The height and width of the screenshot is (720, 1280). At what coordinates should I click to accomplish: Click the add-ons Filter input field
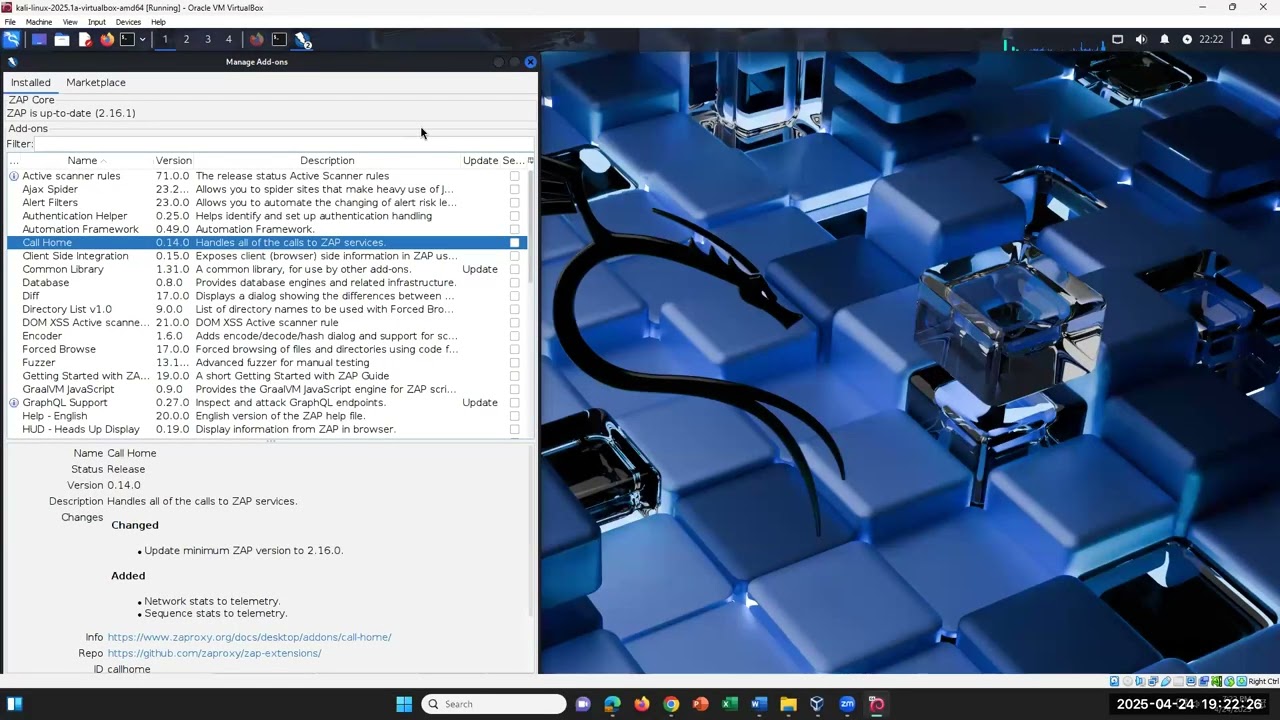(x=284, y=144)
